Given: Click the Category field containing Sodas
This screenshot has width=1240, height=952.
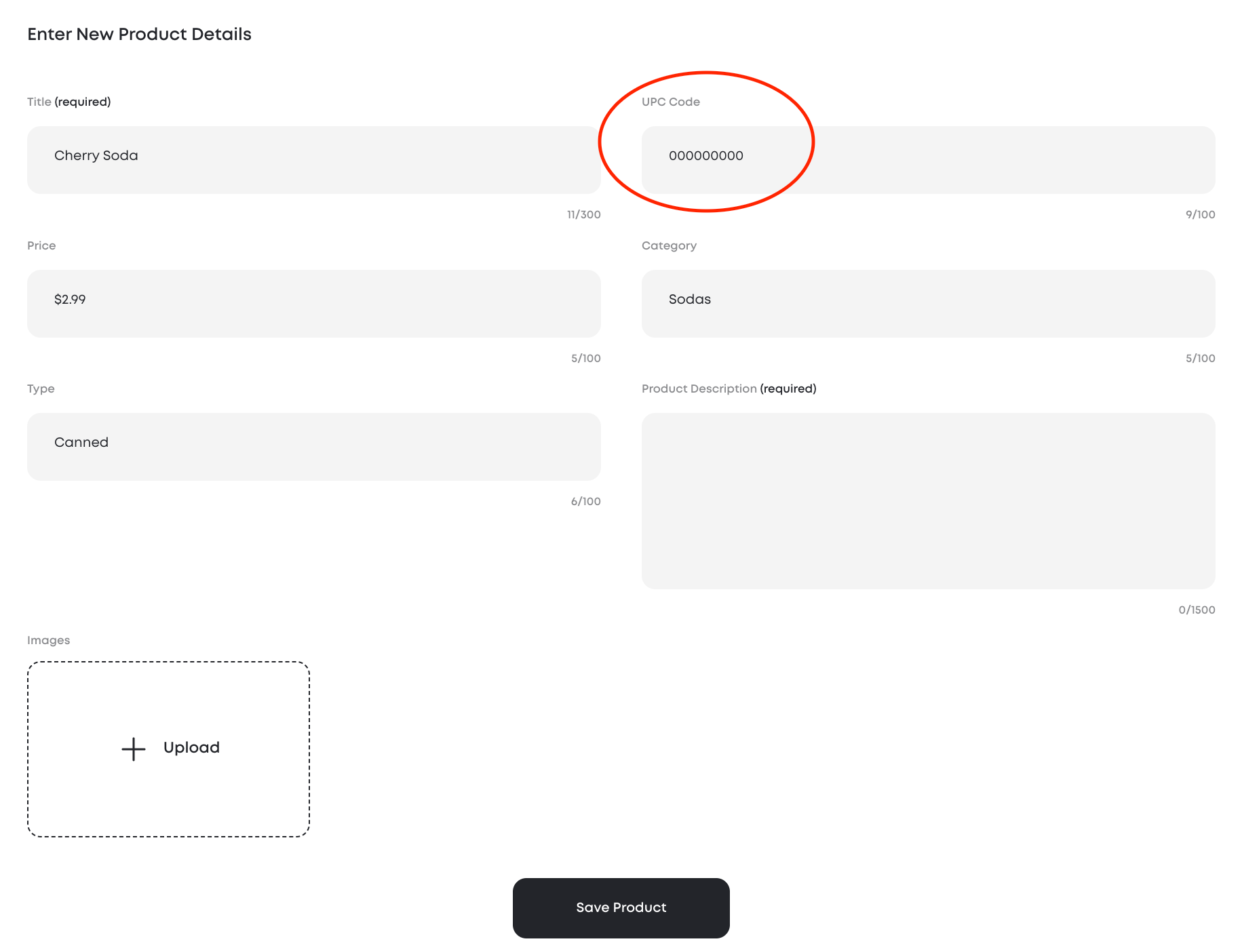Looking at the screenshot, I should coord(929,304).
